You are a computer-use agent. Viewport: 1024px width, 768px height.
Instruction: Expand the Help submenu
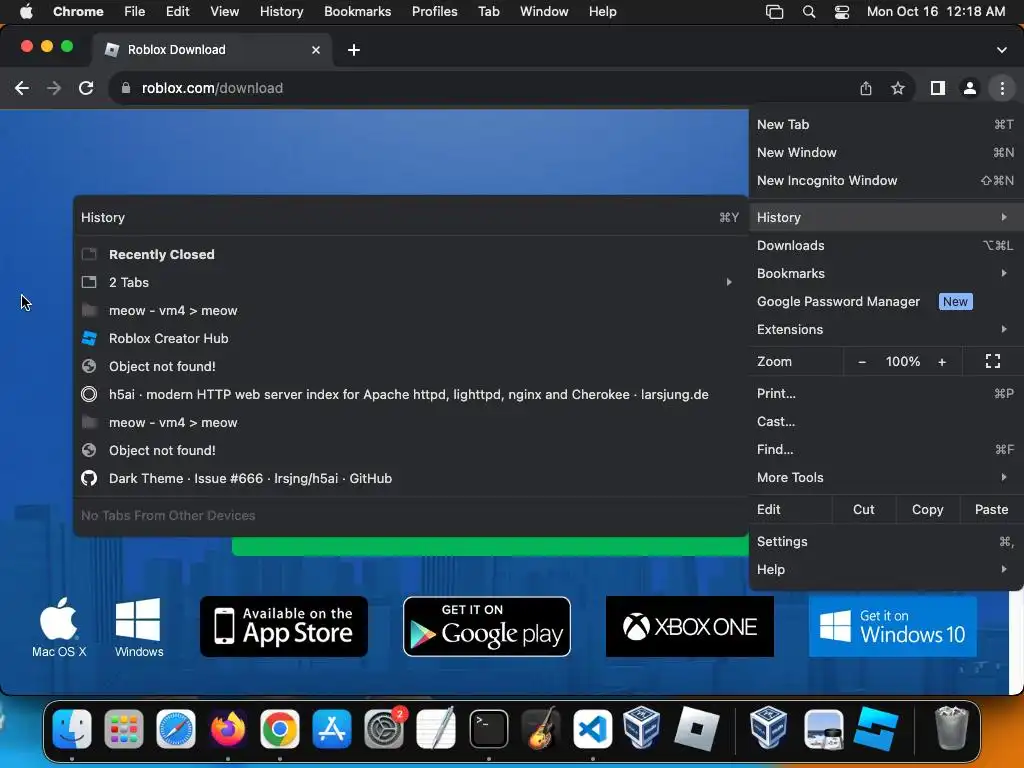click(x=886, y=569)
